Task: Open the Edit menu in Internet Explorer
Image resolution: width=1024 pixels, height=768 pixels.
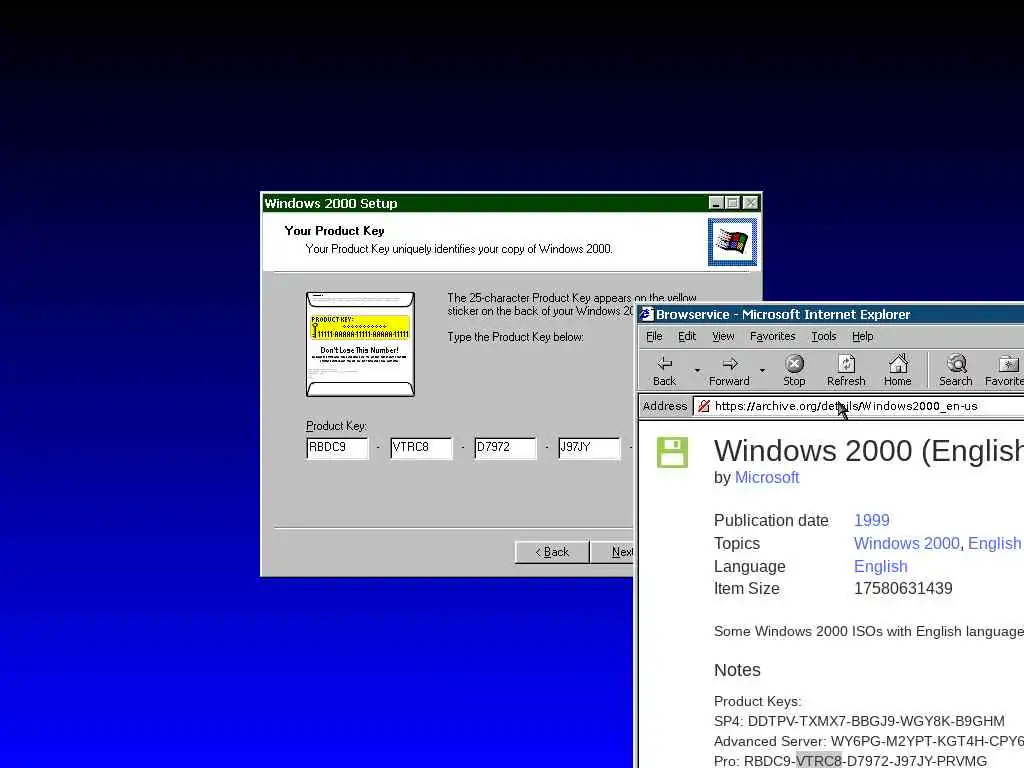Action: point(686,336)
